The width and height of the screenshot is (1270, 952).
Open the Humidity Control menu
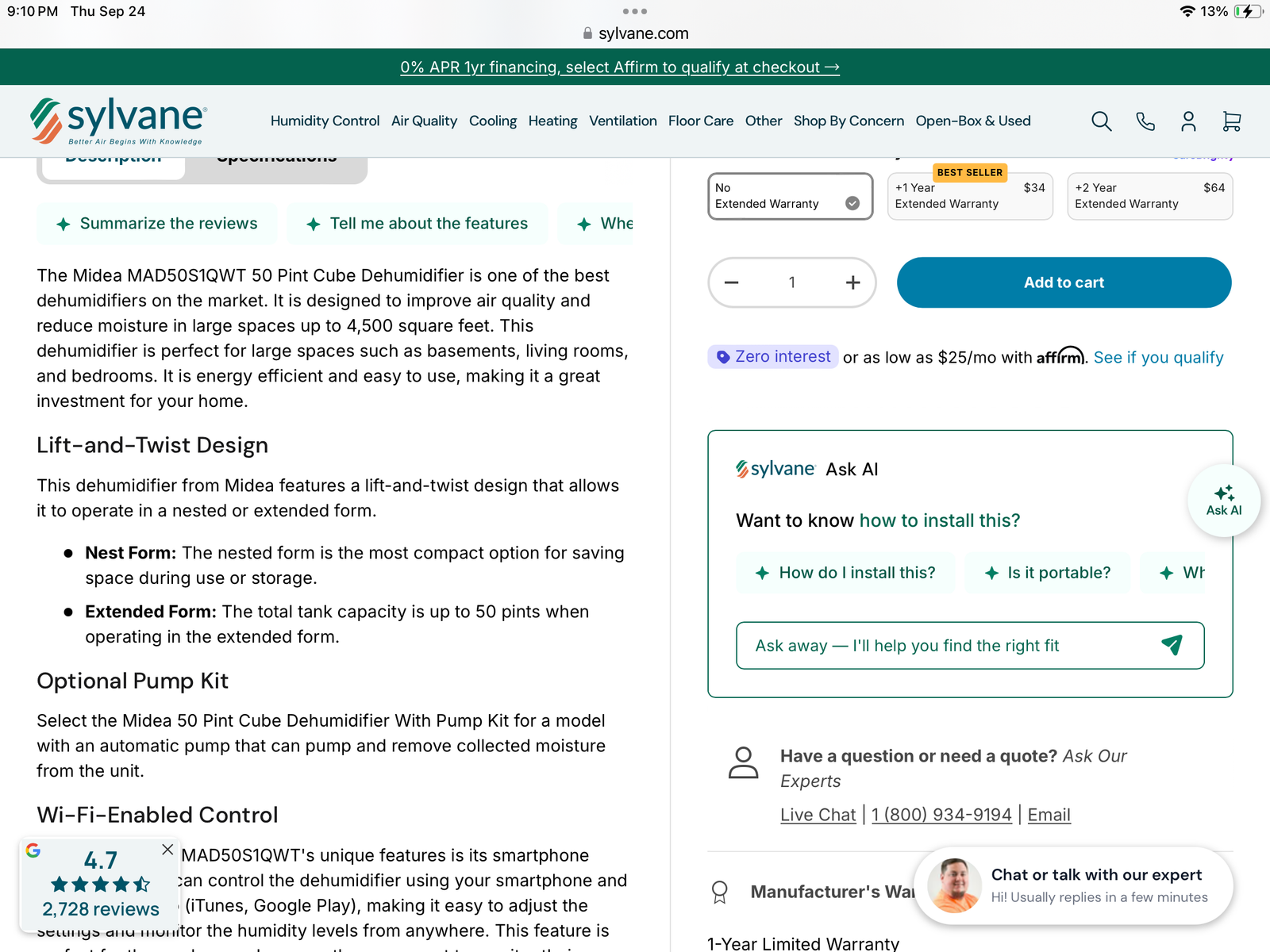(325, 121)
